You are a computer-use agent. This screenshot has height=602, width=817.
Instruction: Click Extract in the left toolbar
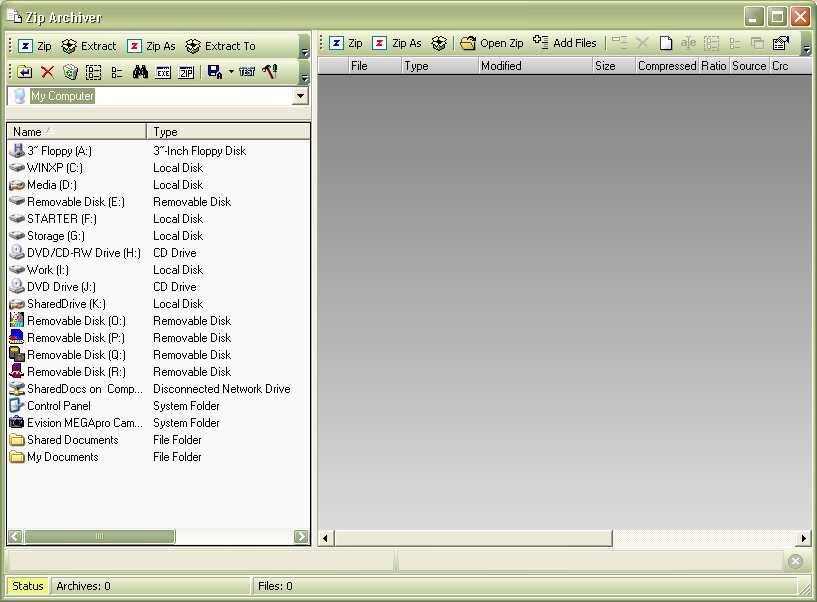coord(89,46)
